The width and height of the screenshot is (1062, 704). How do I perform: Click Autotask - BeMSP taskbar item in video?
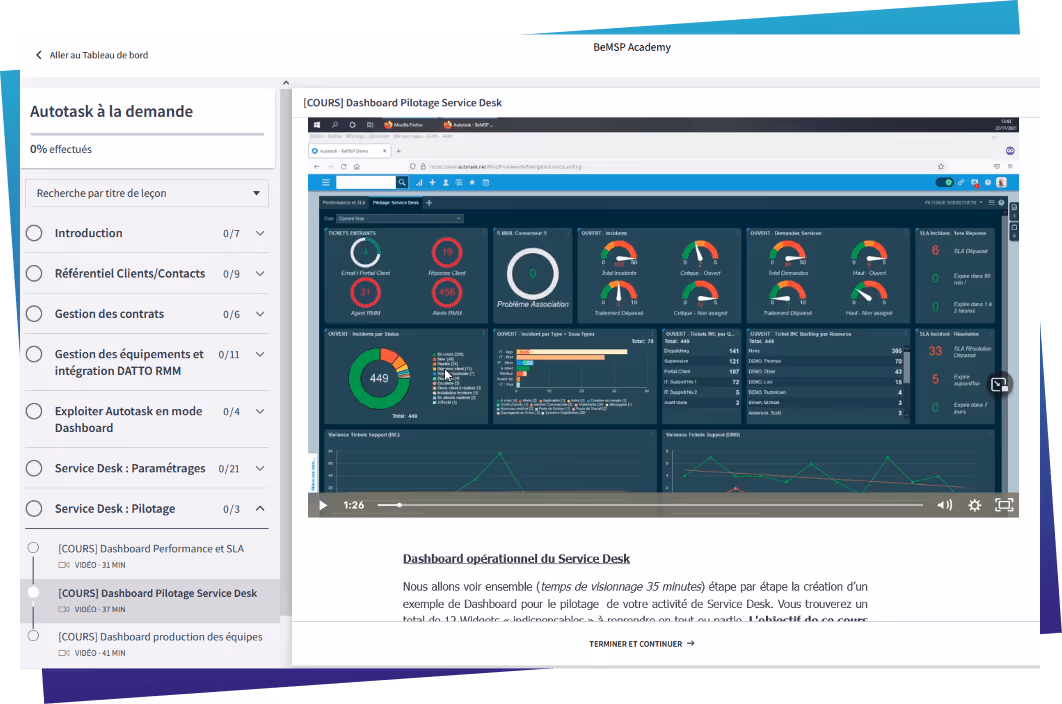(x=469, y=125)
